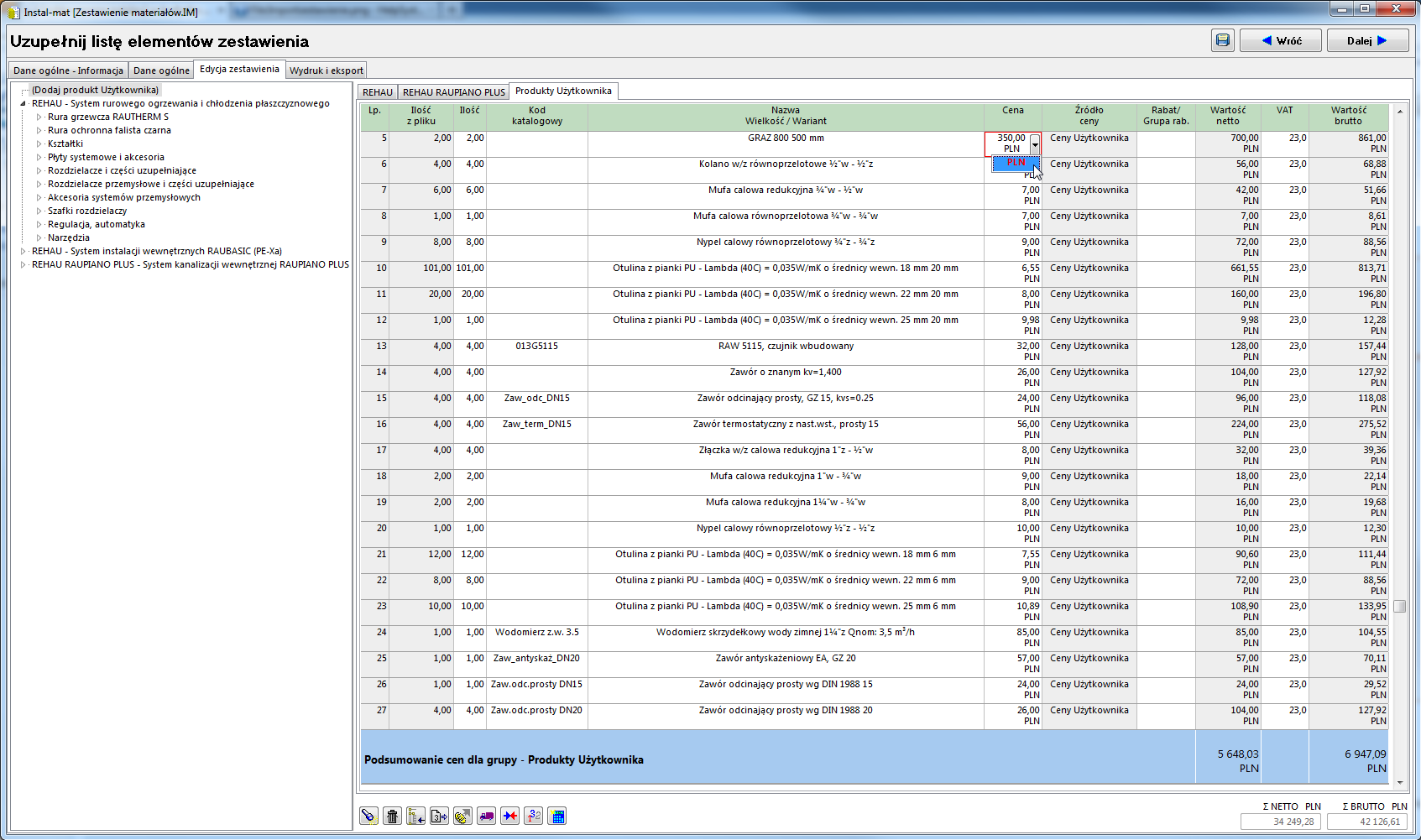Select Szafki rozdzielaczy in the tree
The height and width of the screenshot is (840, 1421).
point(87,211)
